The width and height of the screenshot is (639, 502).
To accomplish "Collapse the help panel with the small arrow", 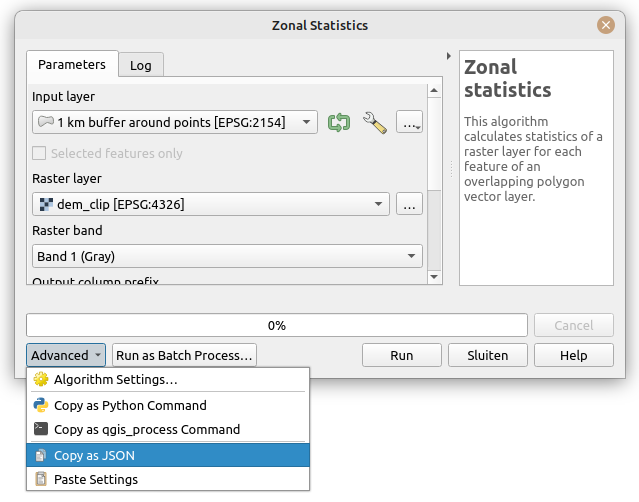I will pyautogui.click(x=448, y=56).
